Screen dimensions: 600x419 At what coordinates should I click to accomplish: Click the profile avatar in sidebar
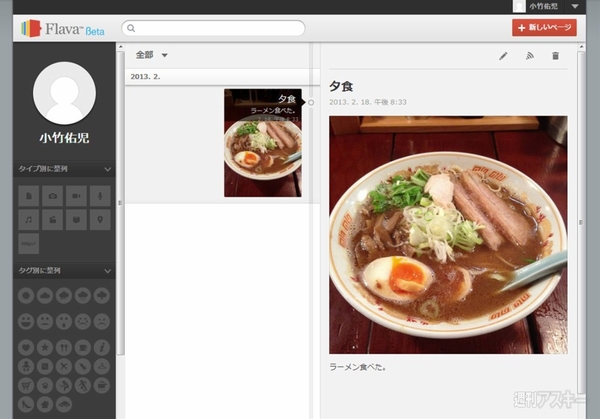[x=64, y=93]
